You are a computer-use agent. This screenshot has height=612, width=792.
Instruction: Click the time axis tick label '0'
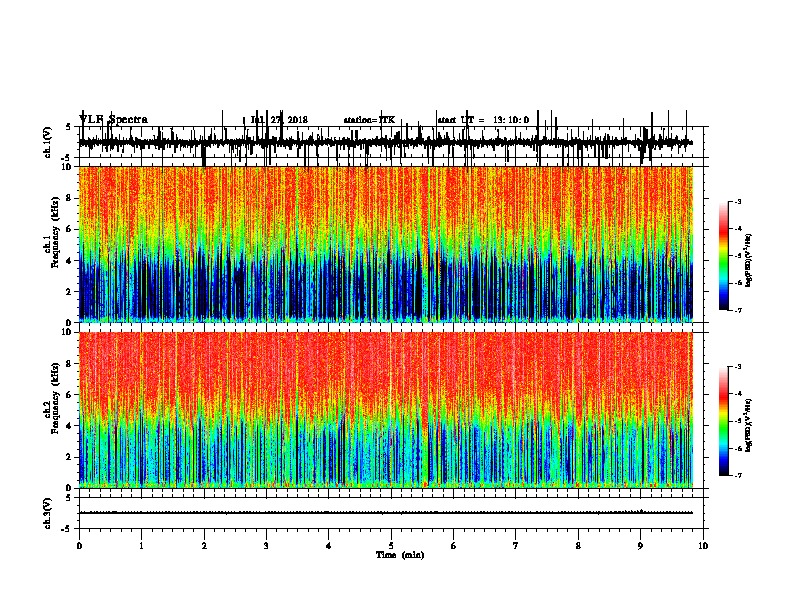pyautogui.click(x=79, y=546)
